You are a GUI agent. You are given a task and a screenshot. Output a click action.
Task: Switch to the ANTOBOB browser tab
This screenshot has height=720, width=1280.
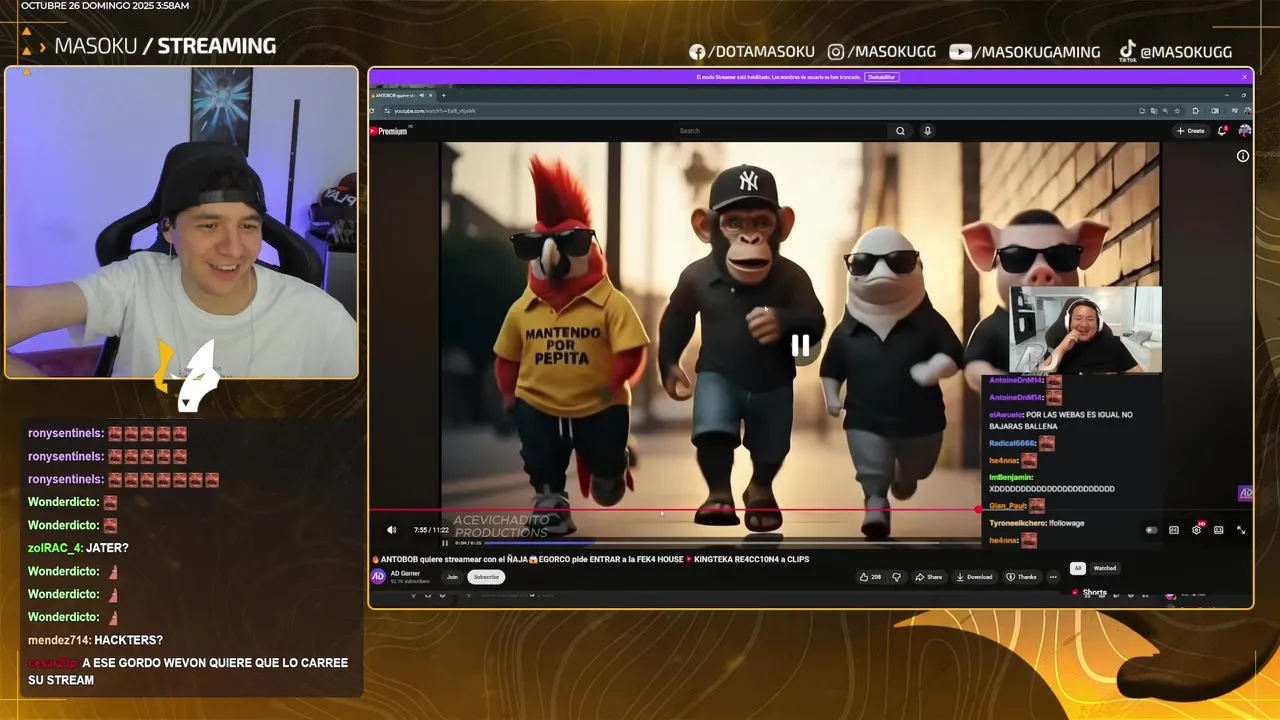tap(401, 95)
